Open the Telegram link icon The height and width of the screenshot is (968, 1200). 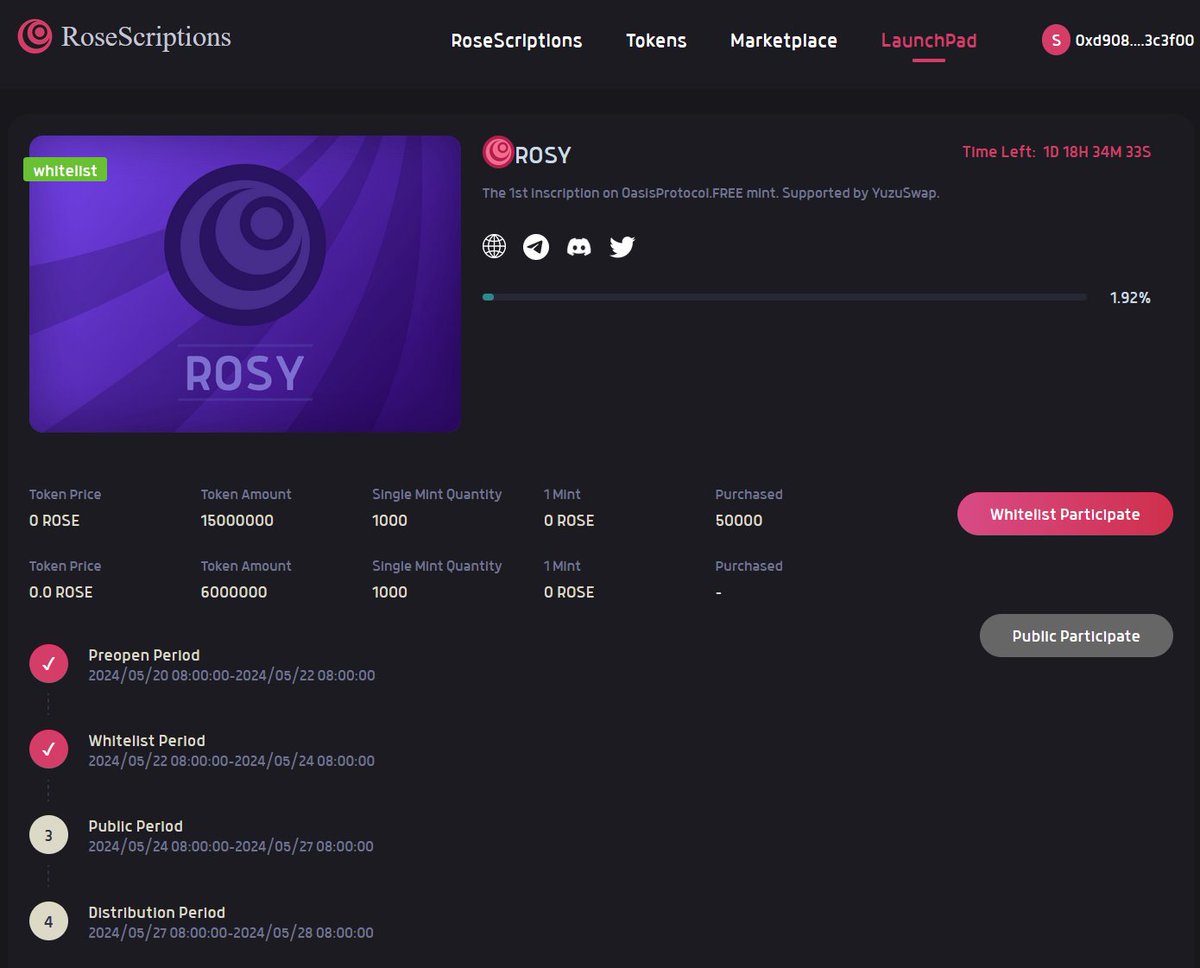[x=536, y=246]
